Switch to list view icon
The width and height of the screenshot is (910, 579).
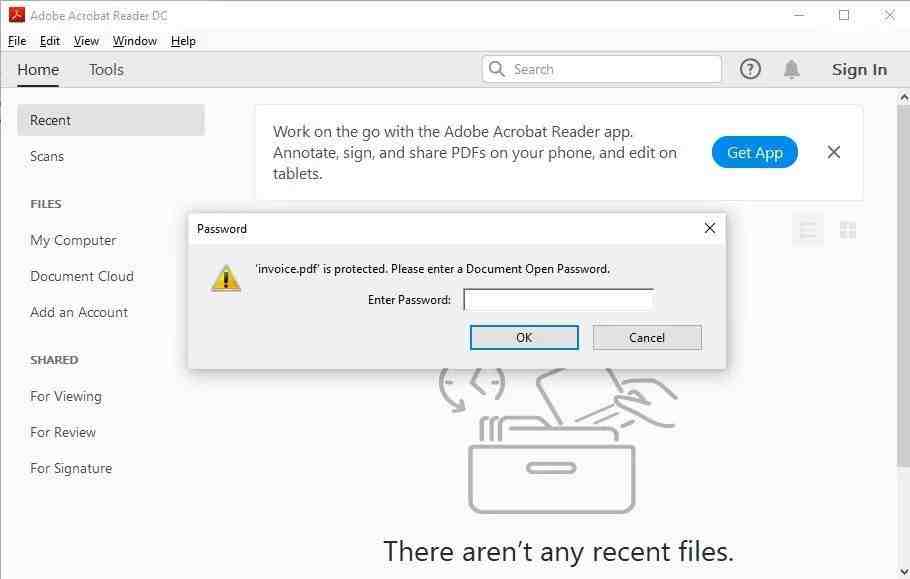[x=808, y=230]
